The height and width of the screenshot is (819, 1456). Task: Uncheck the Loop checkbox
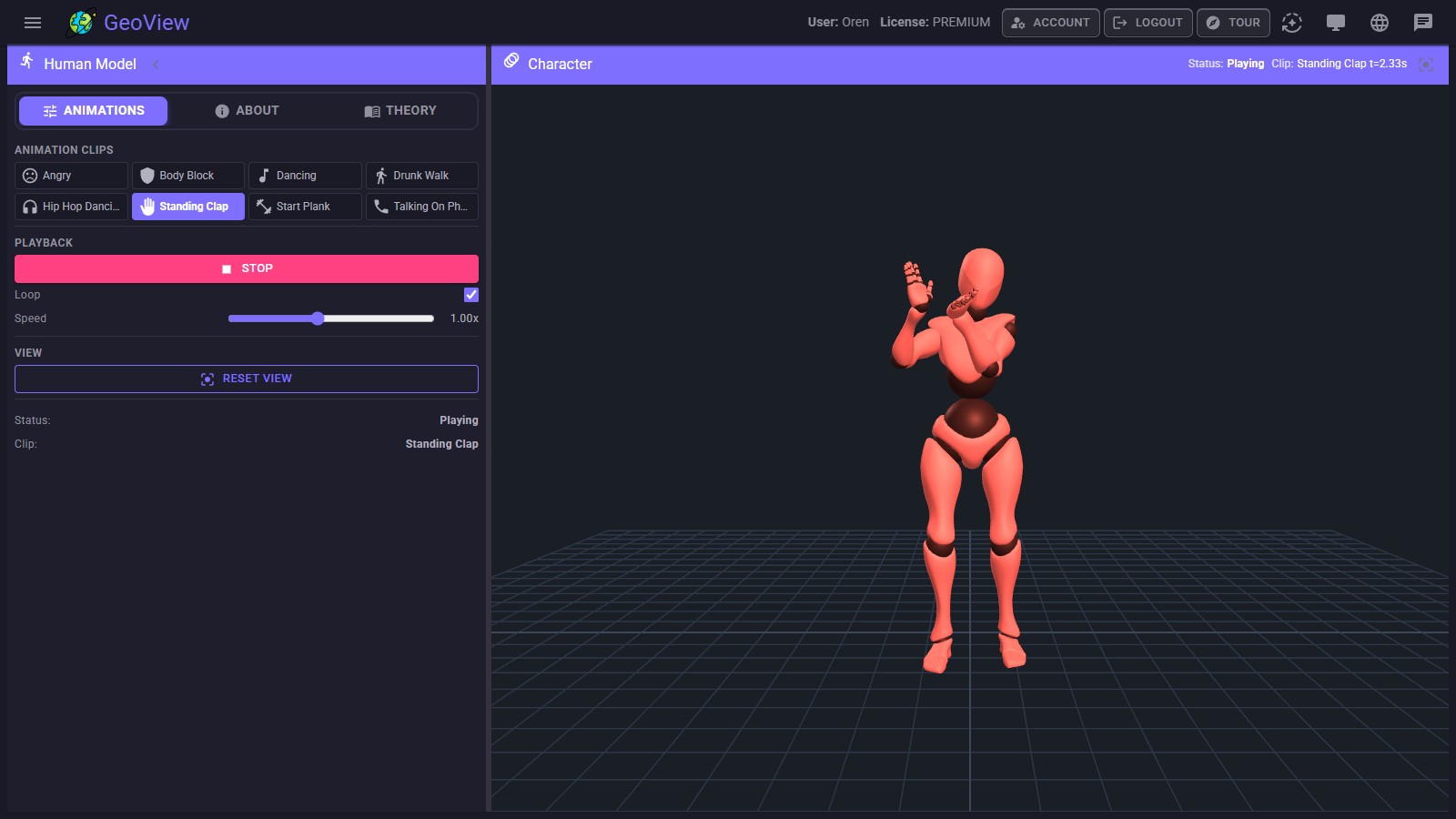pos(471,295)
